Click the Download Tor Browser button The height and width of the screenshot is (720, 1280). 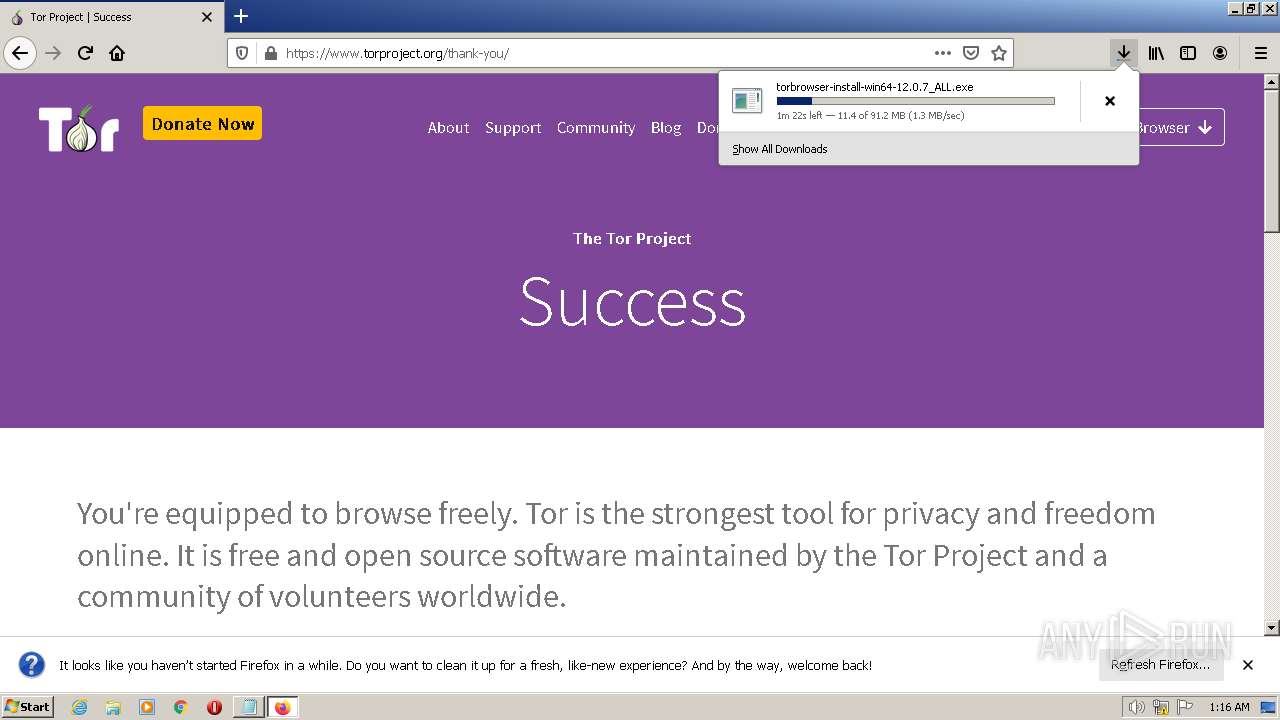[1181, 127]
